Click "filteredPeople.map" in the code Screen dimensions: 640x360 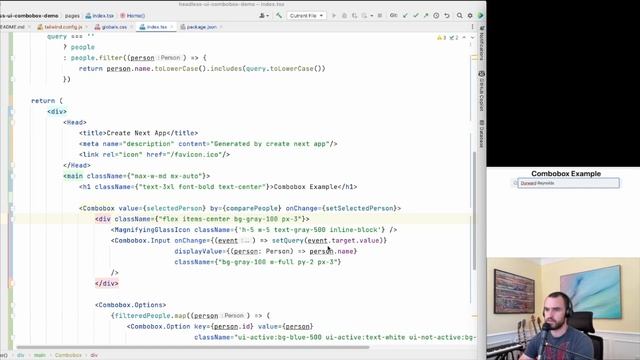pos(150,316)
